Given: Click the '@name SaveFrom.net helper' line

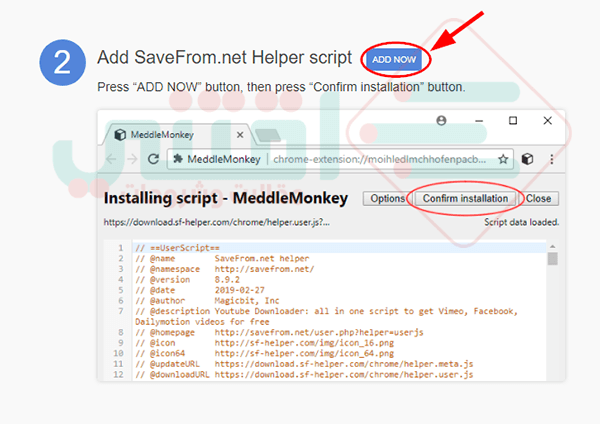Looking at the screenshot, I should coord(222,259).
